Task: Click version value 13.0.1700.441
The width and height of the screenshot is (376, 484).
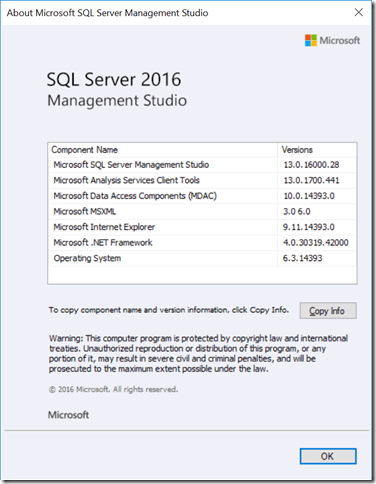Action: (x=311, y=180)
